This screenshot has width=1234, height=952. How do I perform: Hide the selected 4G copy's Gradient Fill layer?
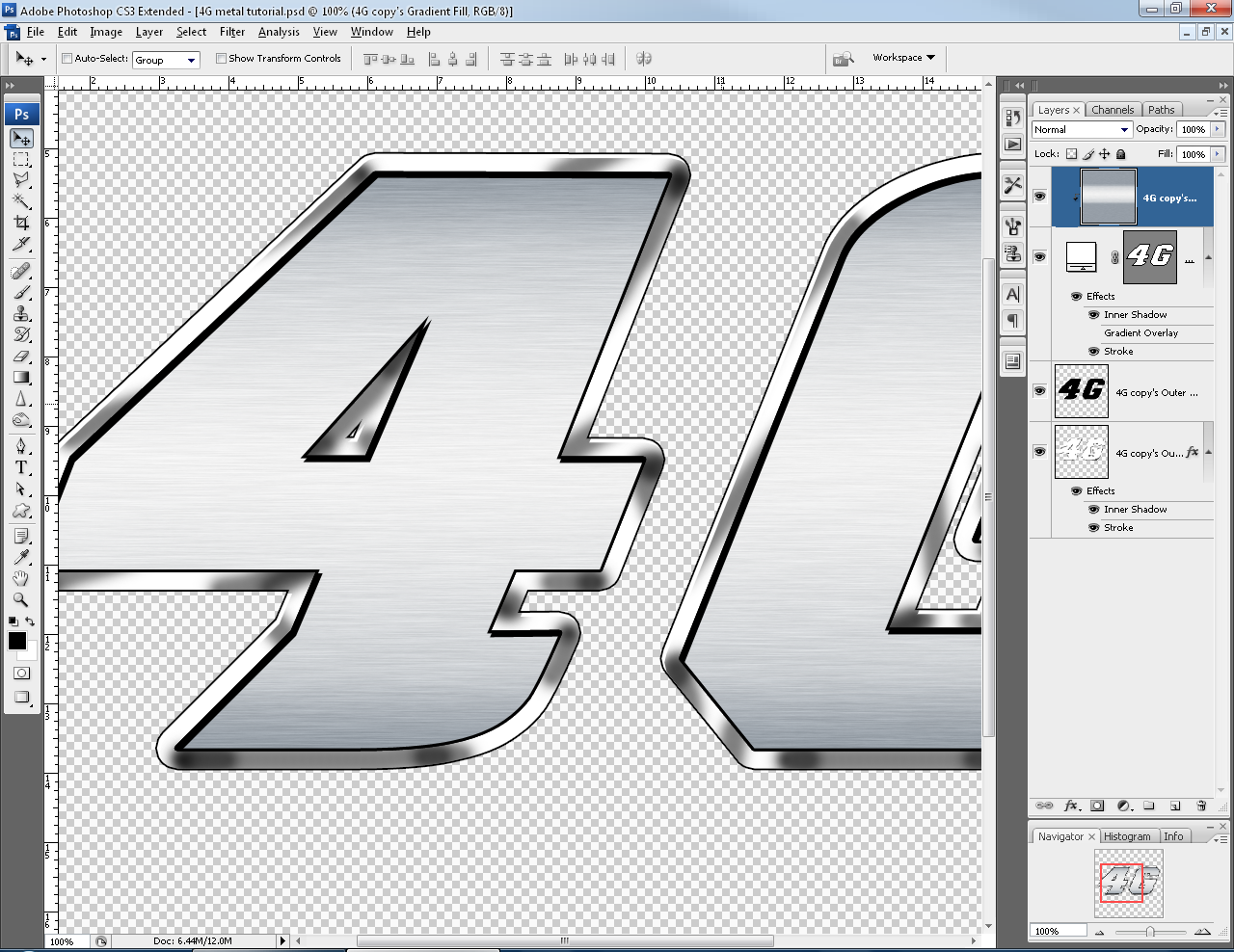(x=1039, y=197)
